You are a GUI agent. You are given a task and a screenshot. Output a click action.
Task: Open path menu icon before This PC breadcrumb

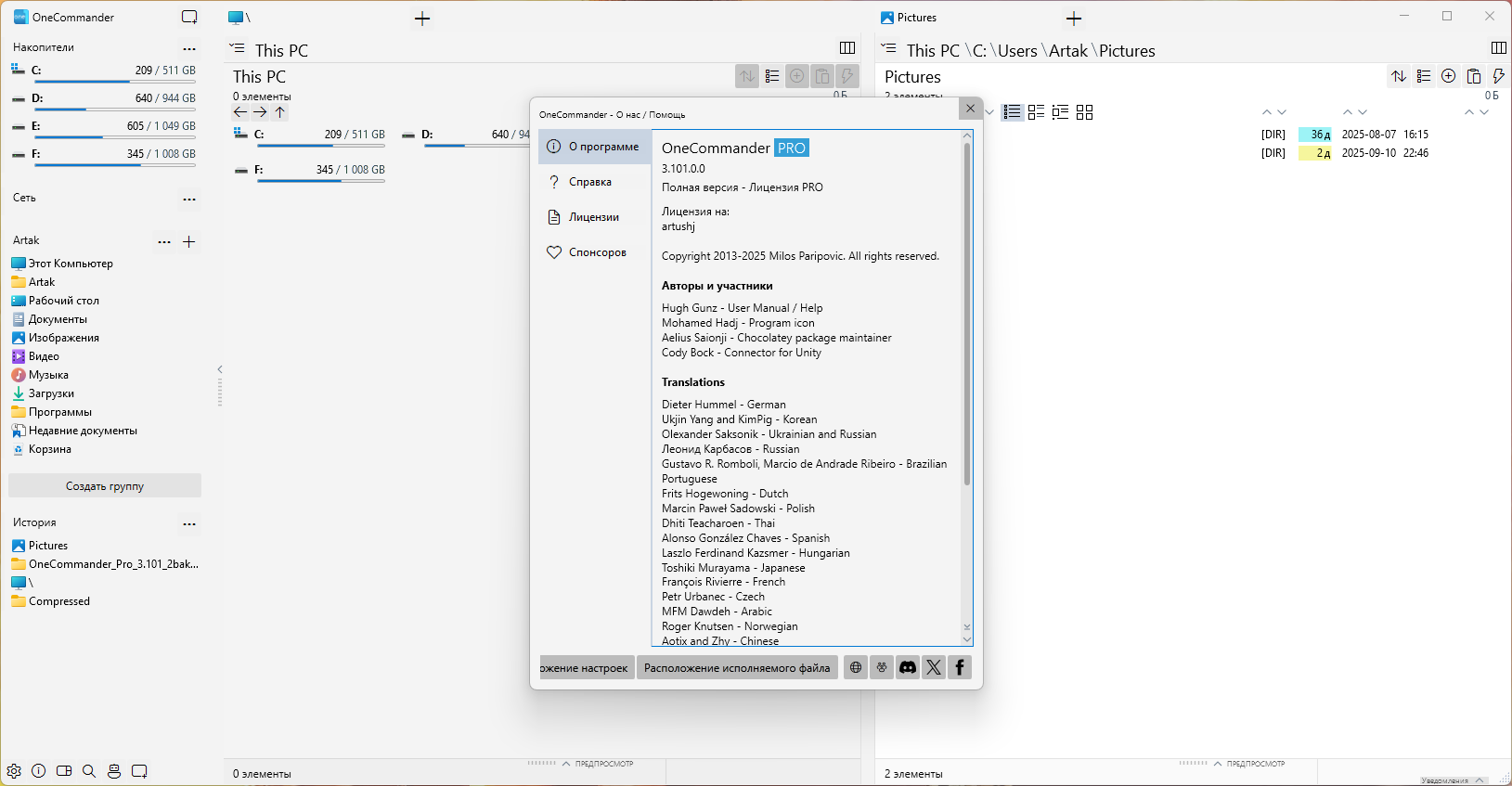[238, 48]
